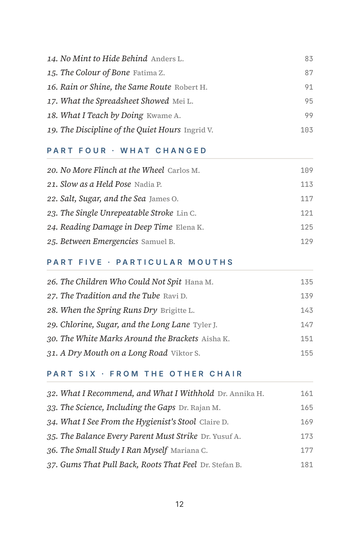Click the Part Four What Changed heading
Screen dimensions: 360x540
[x=126, y=150]
